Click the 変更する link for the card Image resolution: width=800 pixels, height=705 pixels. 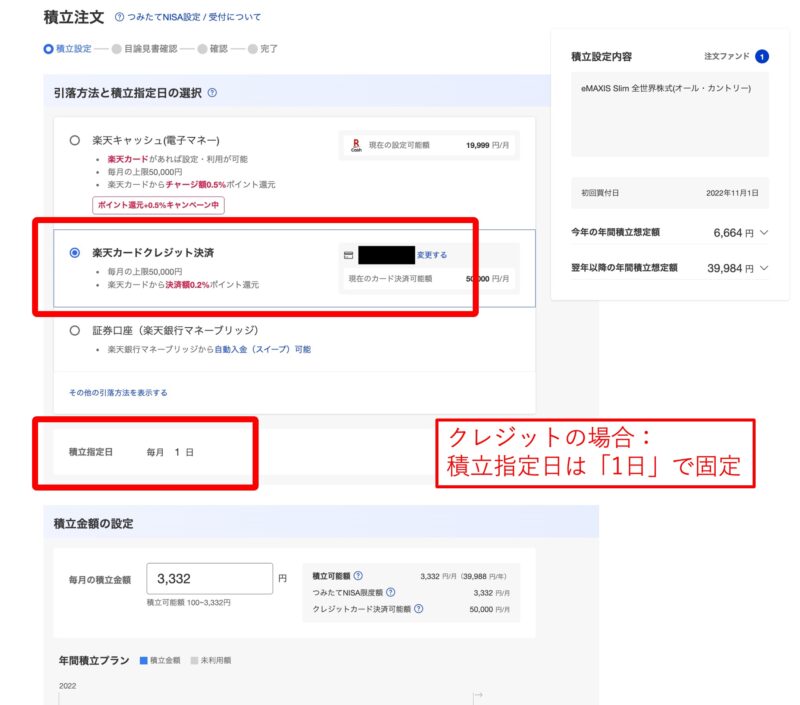(x=432, y=255)
